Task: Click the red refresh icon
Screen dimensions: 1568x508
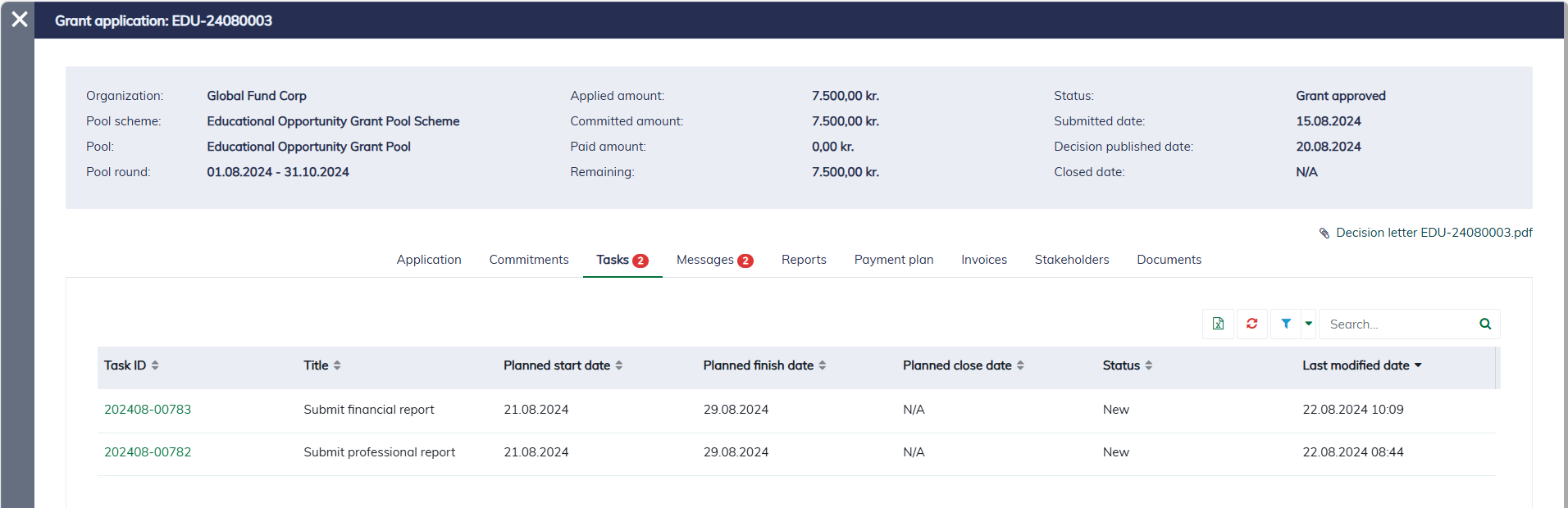Action: tap(1251, 324)
